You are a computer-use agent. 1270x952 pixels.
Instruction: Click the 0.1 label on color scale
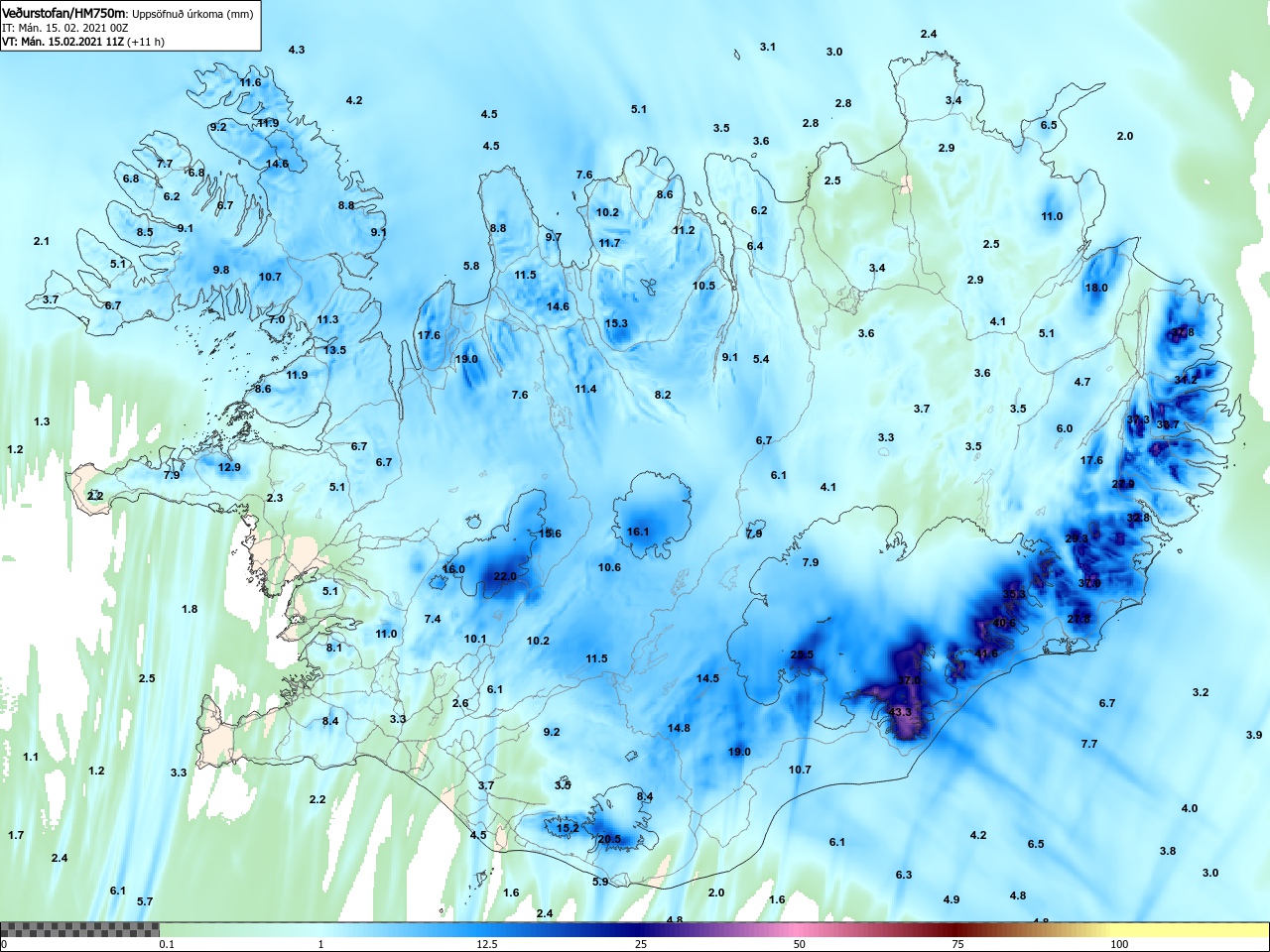click(167, 944)
